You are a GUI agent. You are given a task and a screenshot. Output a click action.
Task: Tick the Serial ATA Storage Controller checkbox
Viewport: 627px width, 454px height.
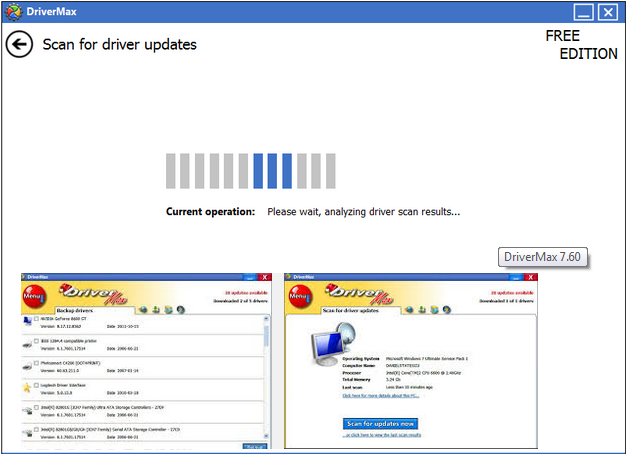pyautogui.click(x=36, y=430)
